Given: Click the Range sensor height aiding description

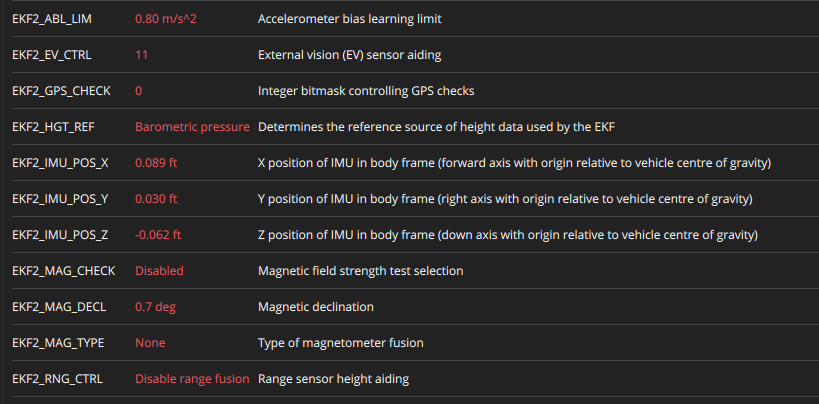Looking at the screenshot, I should pyautogui.click(x=333, y=379).
